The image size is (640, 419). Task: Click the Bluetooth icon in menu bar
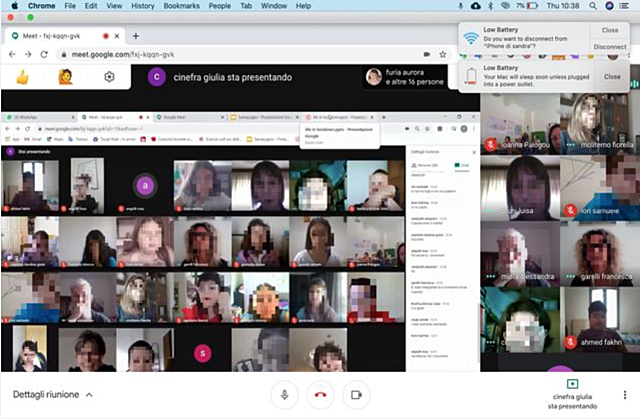click(x=491, y=6)
